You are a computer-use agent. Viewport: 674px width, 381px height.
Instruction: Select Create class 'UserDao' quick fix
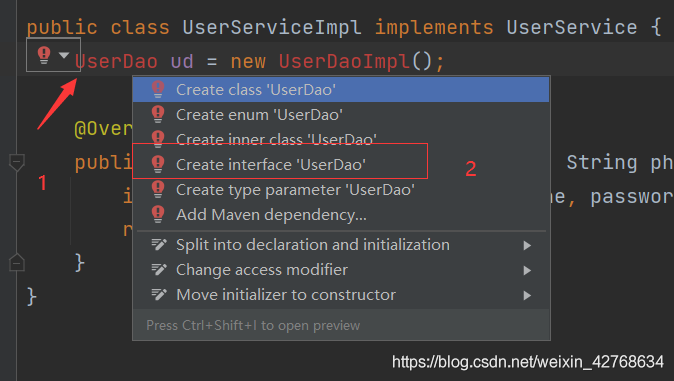pyautogui.click(x=340, y=90)
